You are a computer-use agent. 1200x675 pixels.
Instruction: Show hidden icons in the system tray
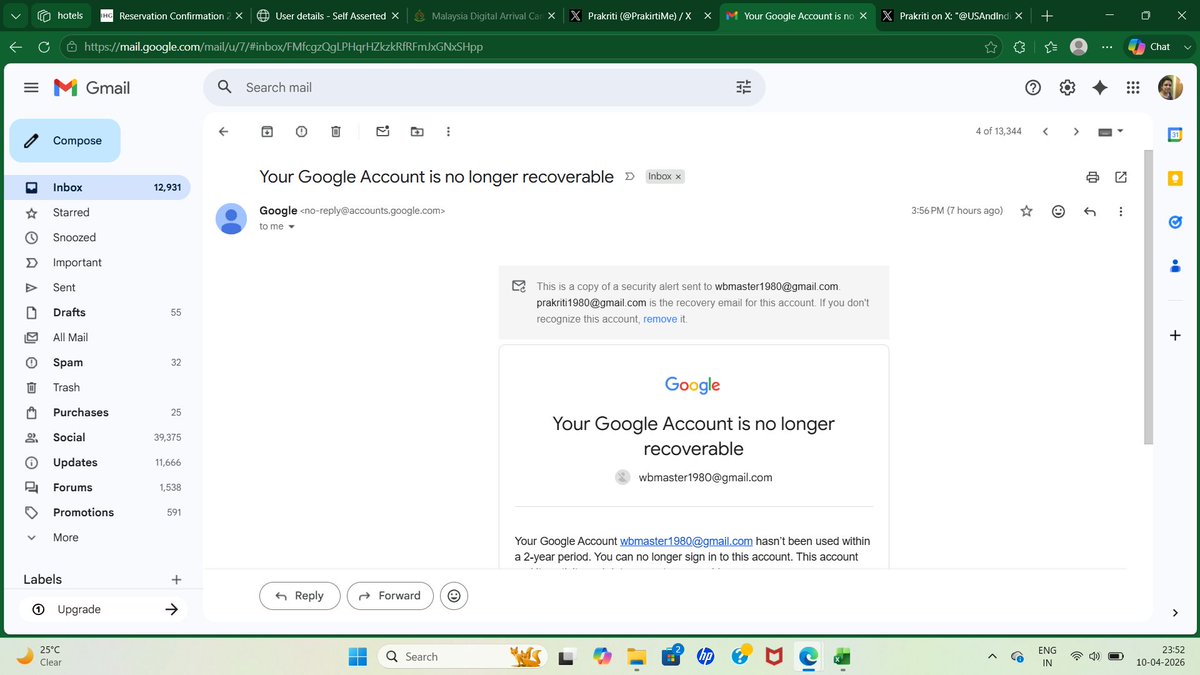click(x=992, y=656)
